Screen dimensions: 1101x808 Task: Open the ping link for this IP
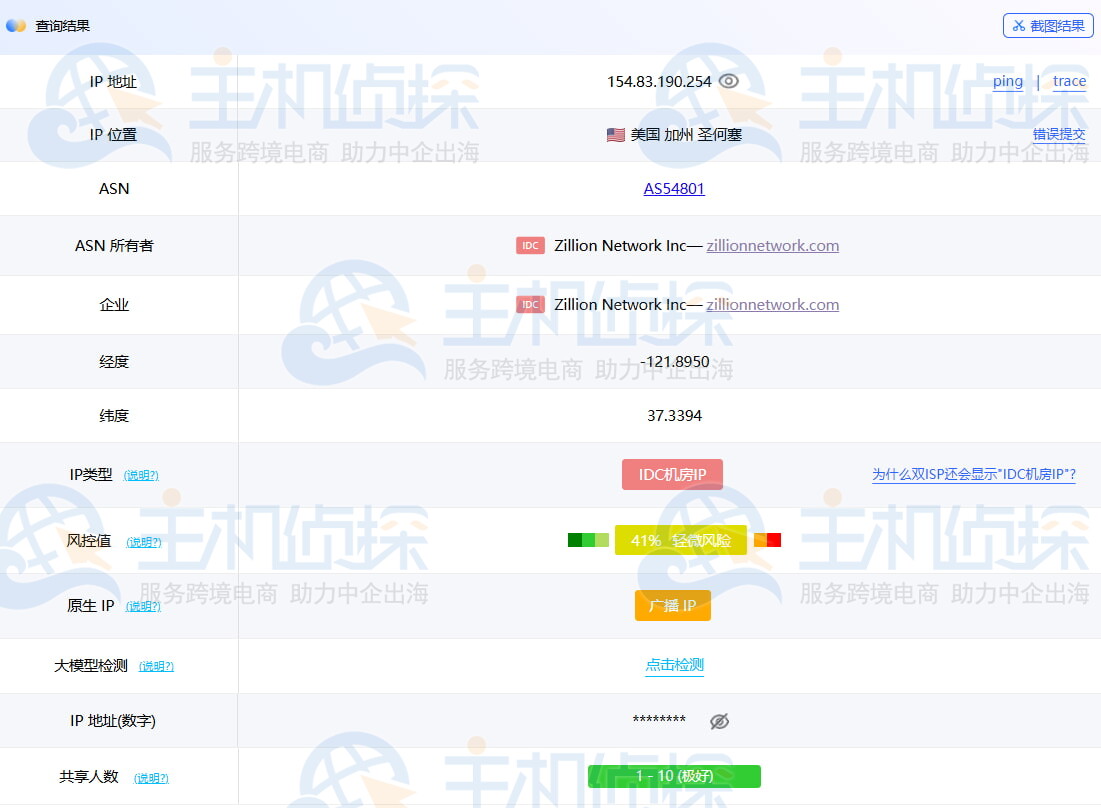pyautogui.click(x=1007, y=81)
